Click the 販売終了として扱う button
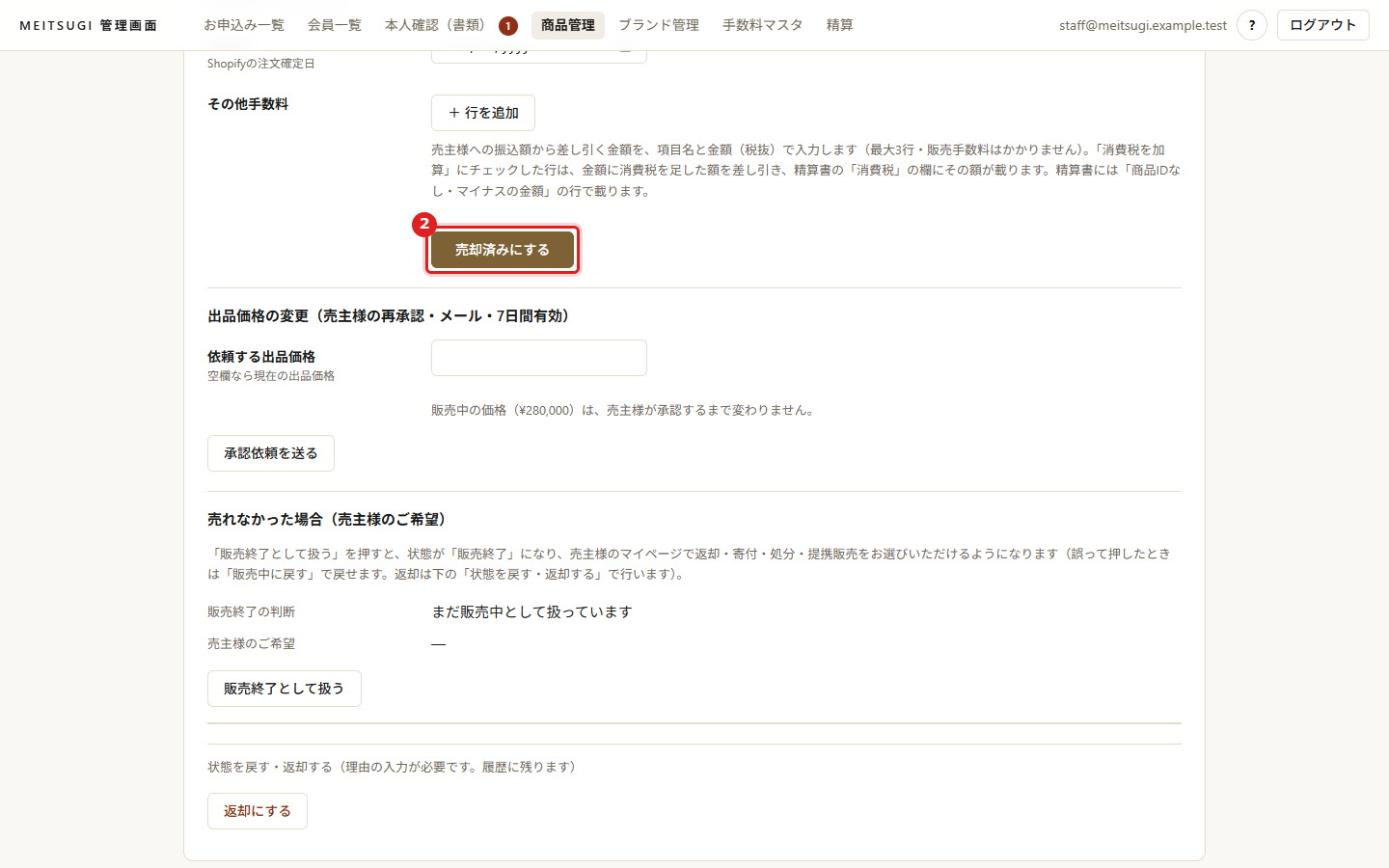The image size is (1389, 868). pyautogui.click(x=285, y=689)
